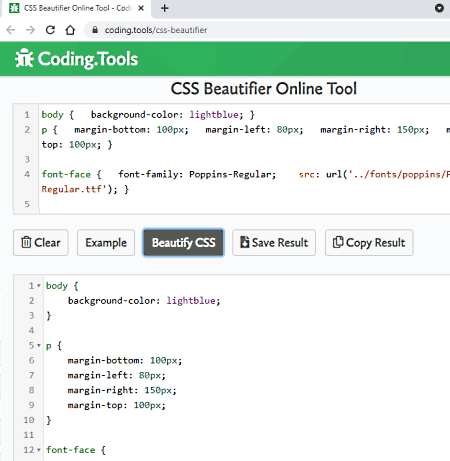Click the address bar URL coding.tools/css-beautifier
The width and height of the screenshot is (450, 461).
tap(156, 30)
